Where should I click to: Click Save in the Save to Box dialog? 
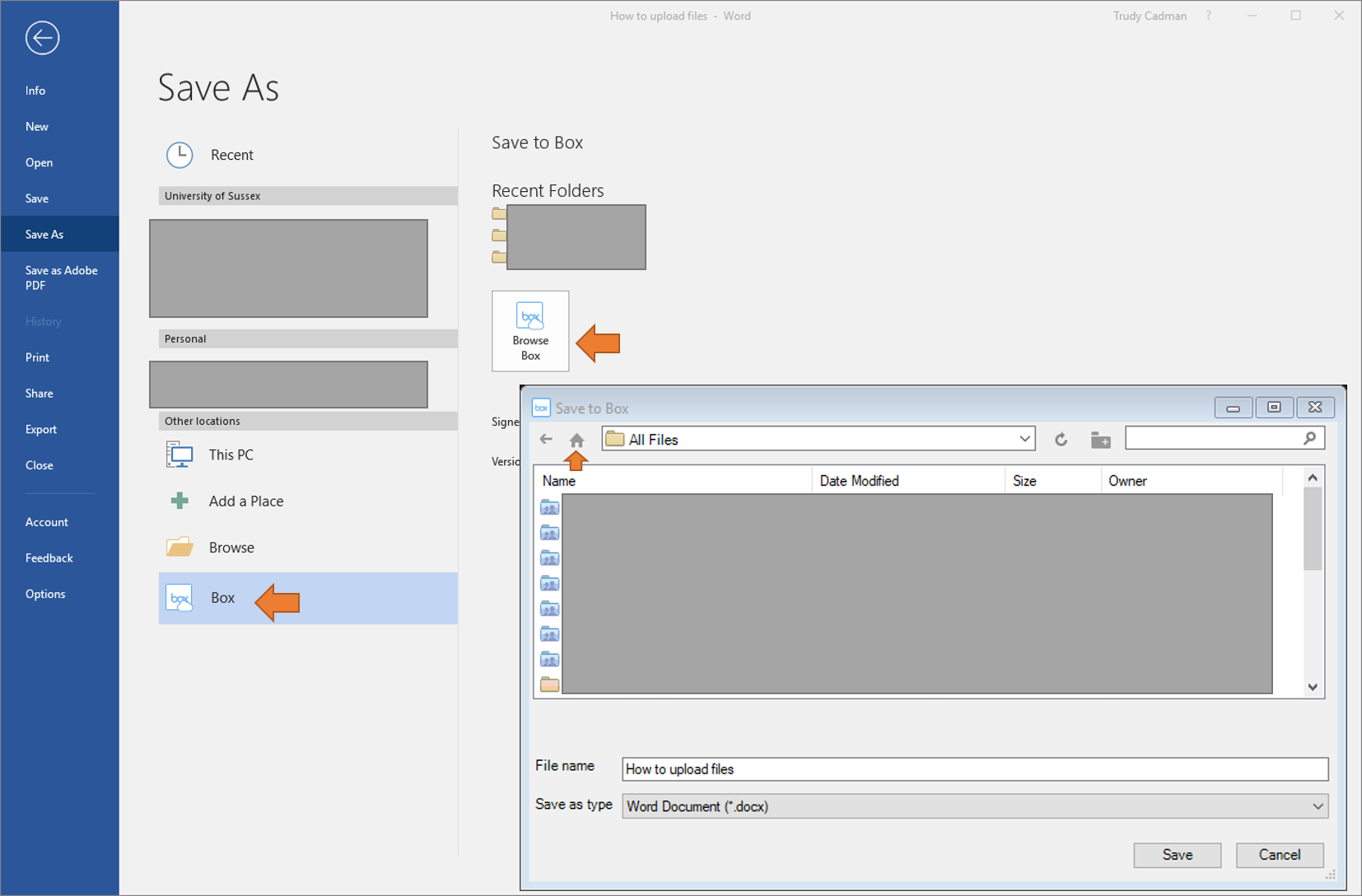coord(1178,855)
